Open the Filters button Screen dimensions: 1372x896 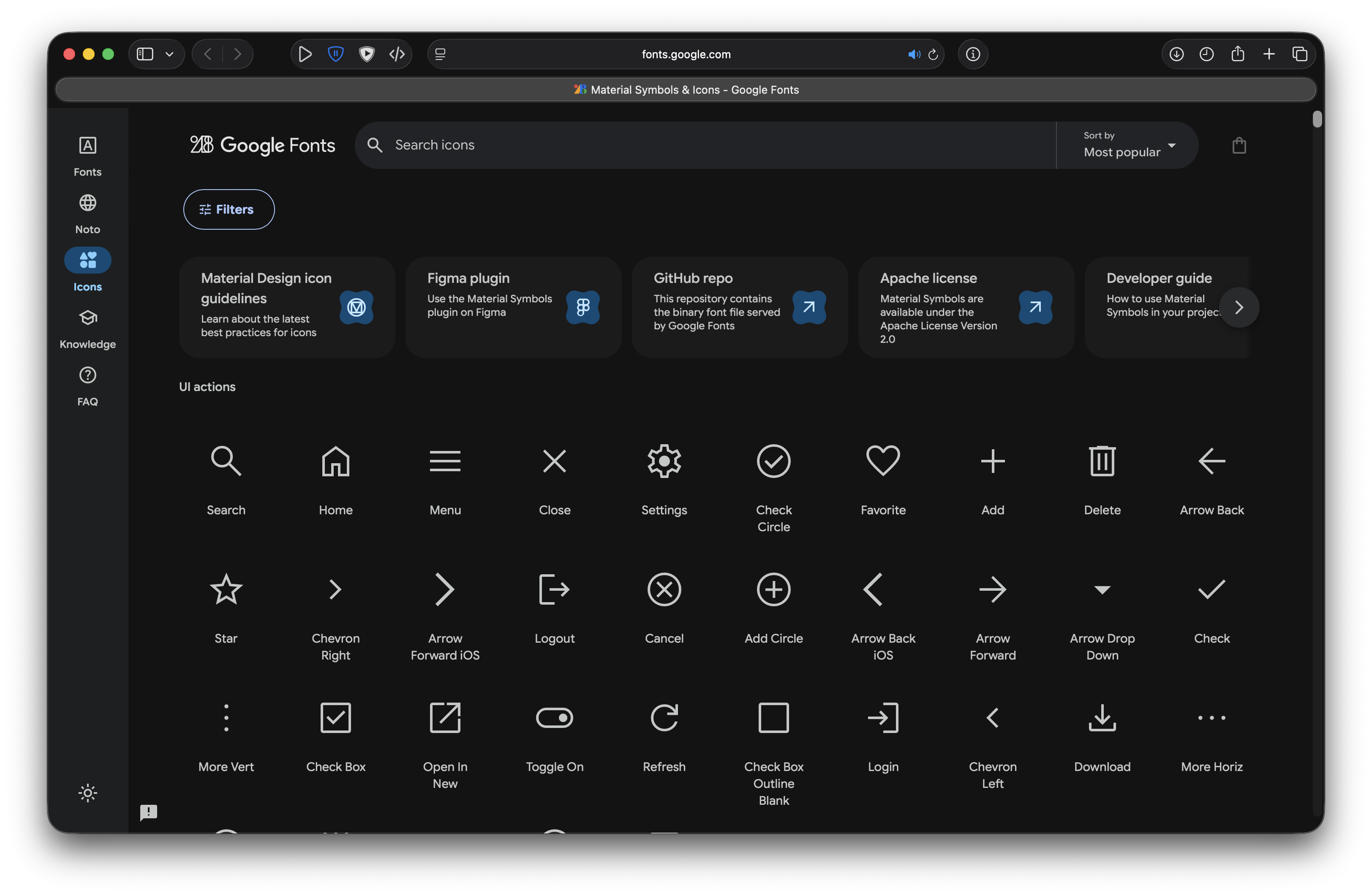[x=229, y=209]
